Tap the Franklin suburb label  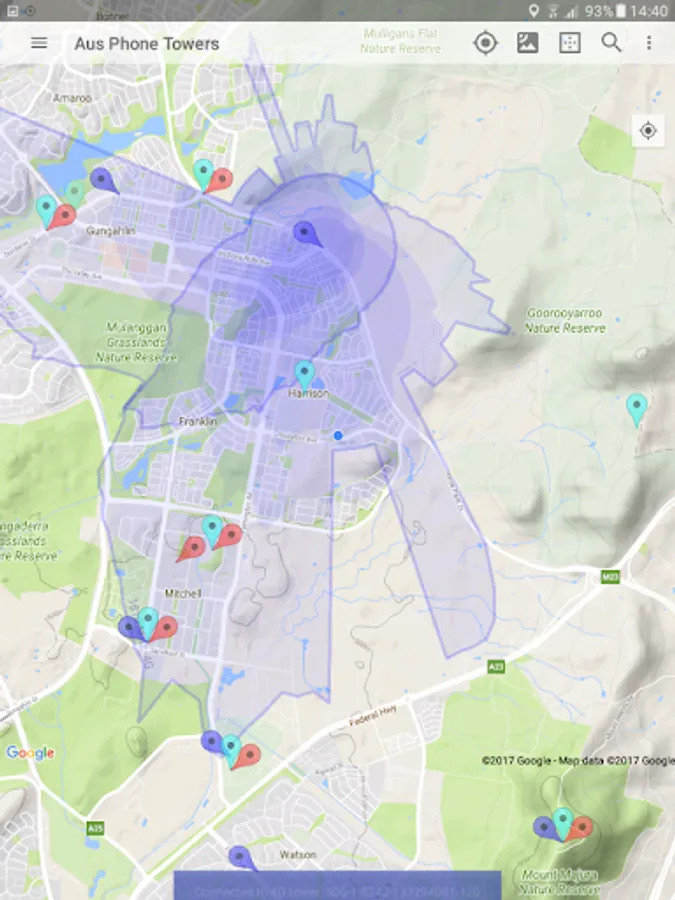(x=198, y=422)
